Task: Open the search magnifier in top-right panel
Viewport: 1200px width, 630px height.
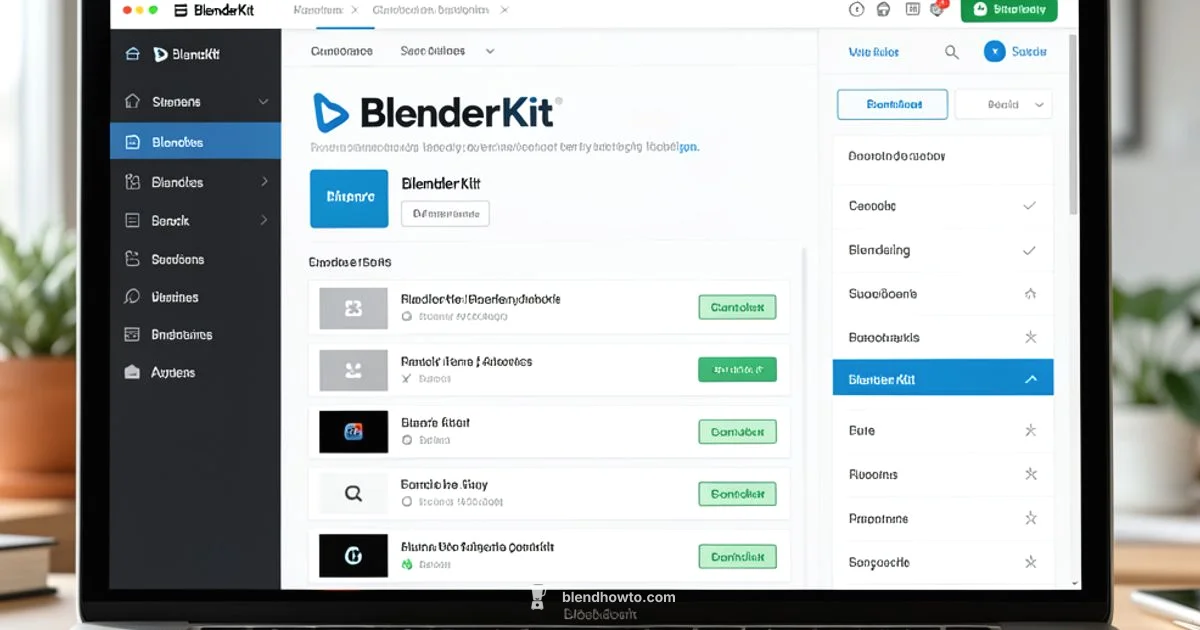Action: click(x=951, y=51)
